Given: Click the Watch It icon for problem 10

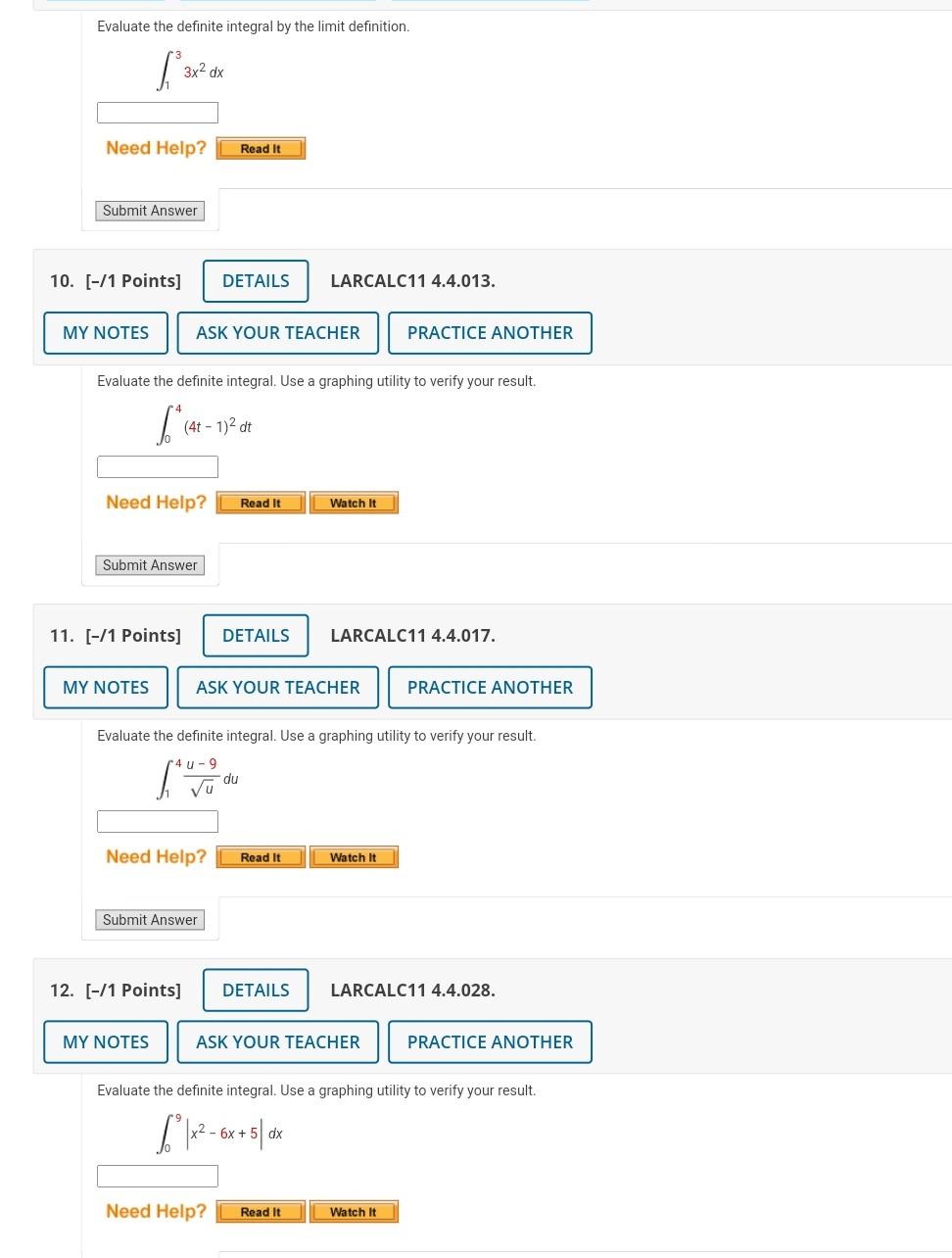Looking at the screenshot, I should coord(354,502).
